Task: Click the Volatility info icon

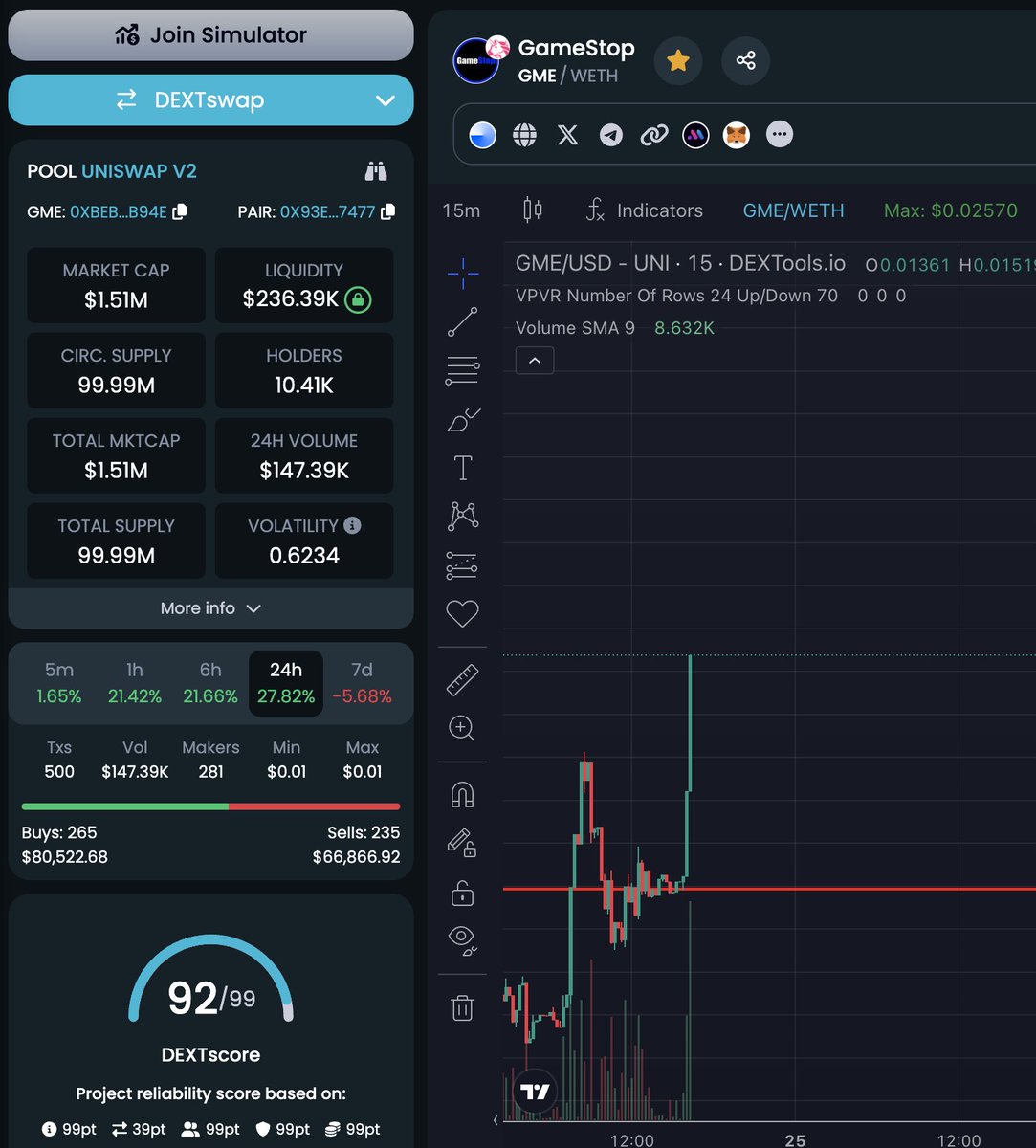Action: (352, 525)
